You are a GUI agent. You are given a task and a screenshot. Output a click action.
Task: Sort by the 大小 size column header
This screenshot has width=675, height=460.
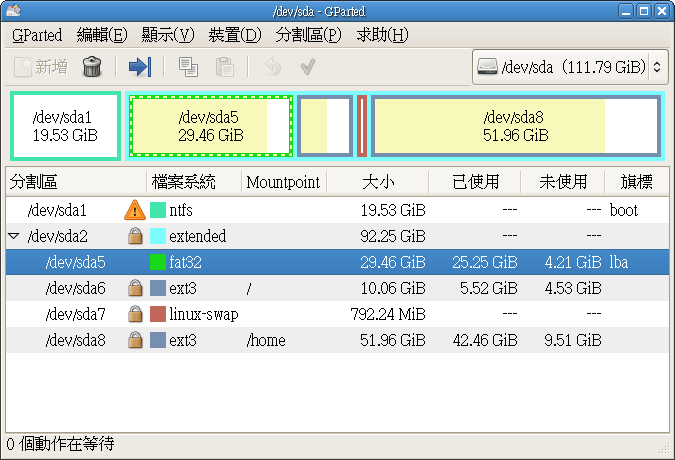[x=377, y=182]
